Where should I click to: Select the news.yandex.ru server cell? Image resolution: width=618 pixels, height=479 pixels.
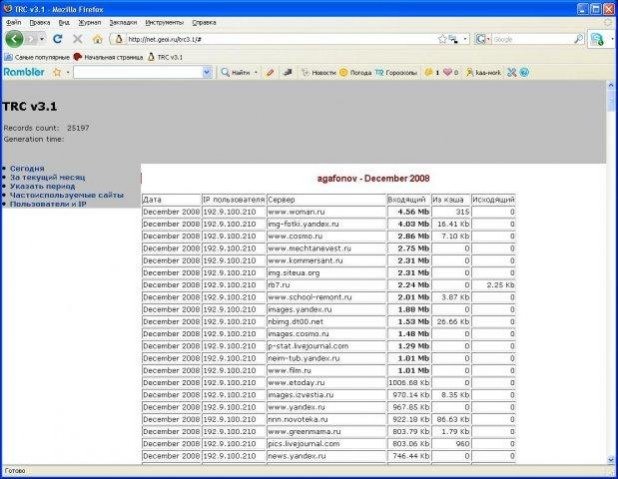[x=326, y=456]
